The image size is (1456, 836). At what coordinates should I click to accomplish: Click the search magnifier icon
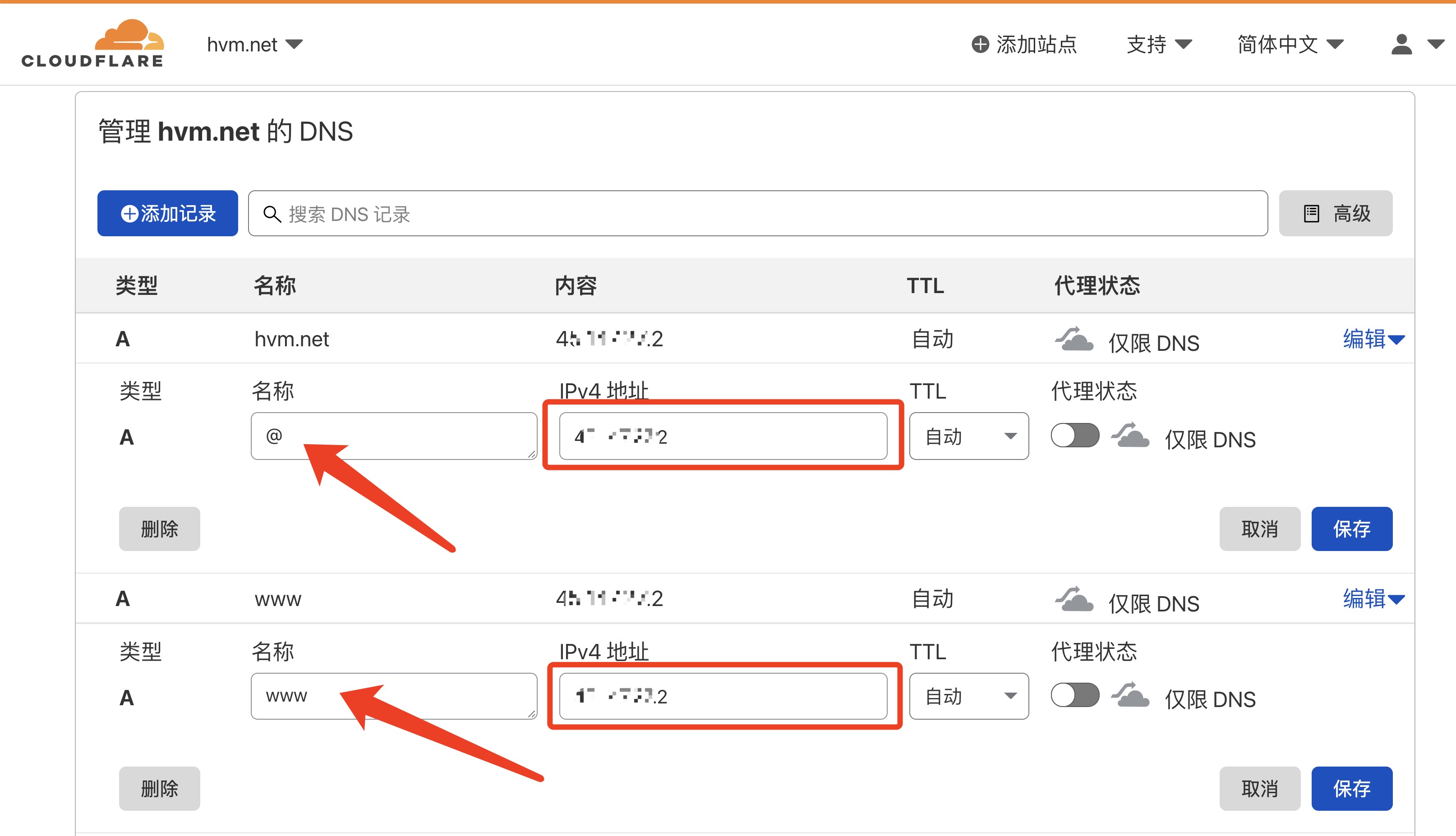(x=271, y=214)
